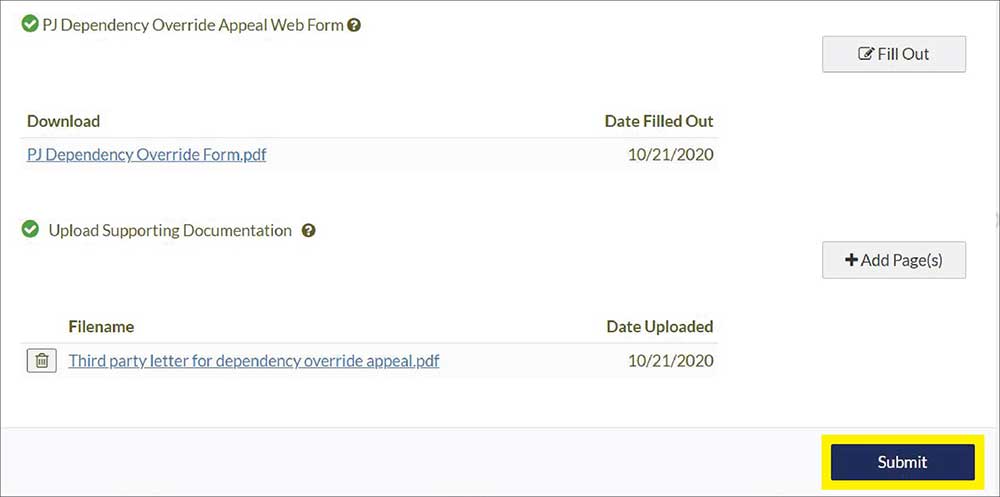Viewport: 1000px width, 497px height.
Task: Click the Fill Out button
Action: click(x=893, y=54)
